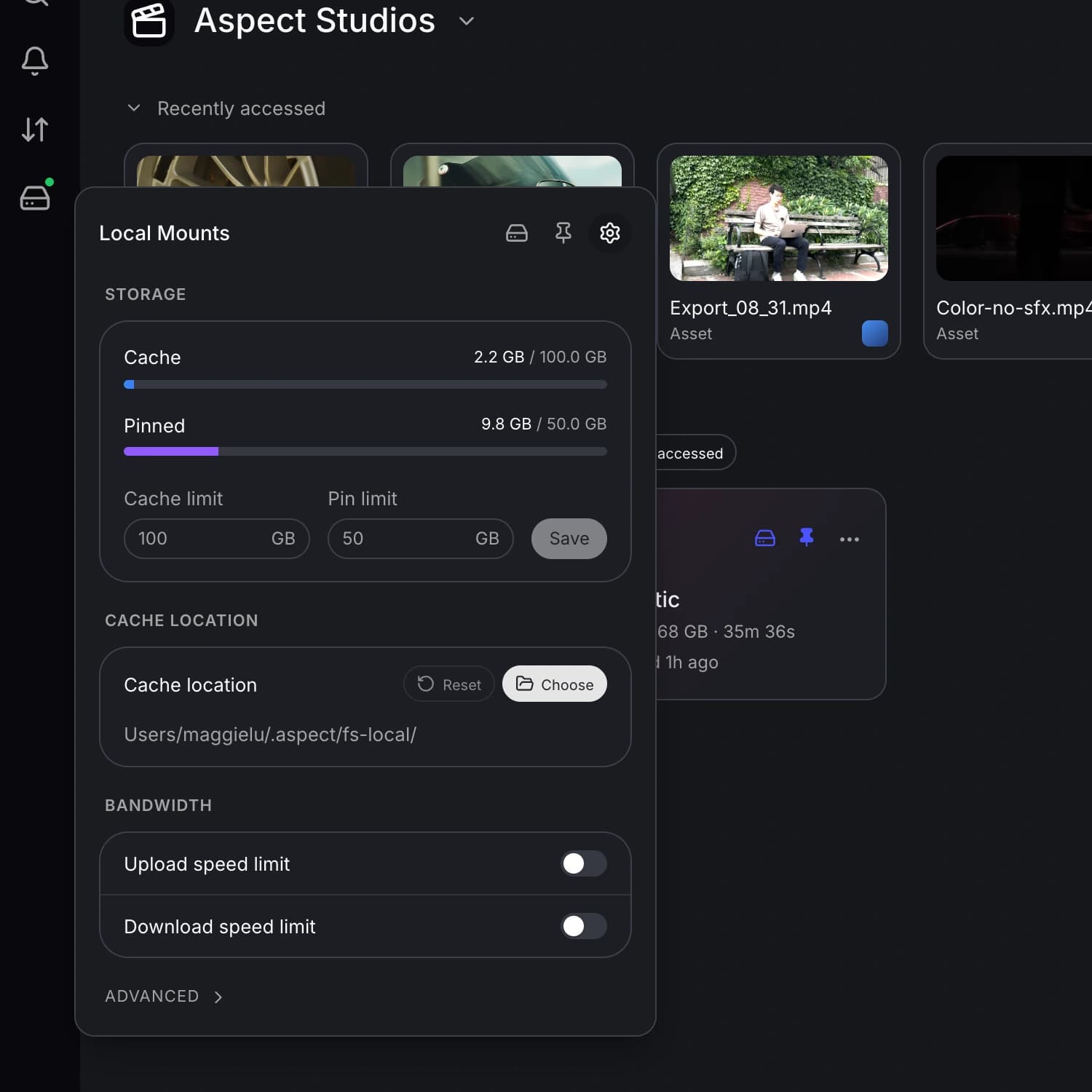Open the transfers up-down arrows icon
Screen dimensions: 1092x1092
point(35,130)
